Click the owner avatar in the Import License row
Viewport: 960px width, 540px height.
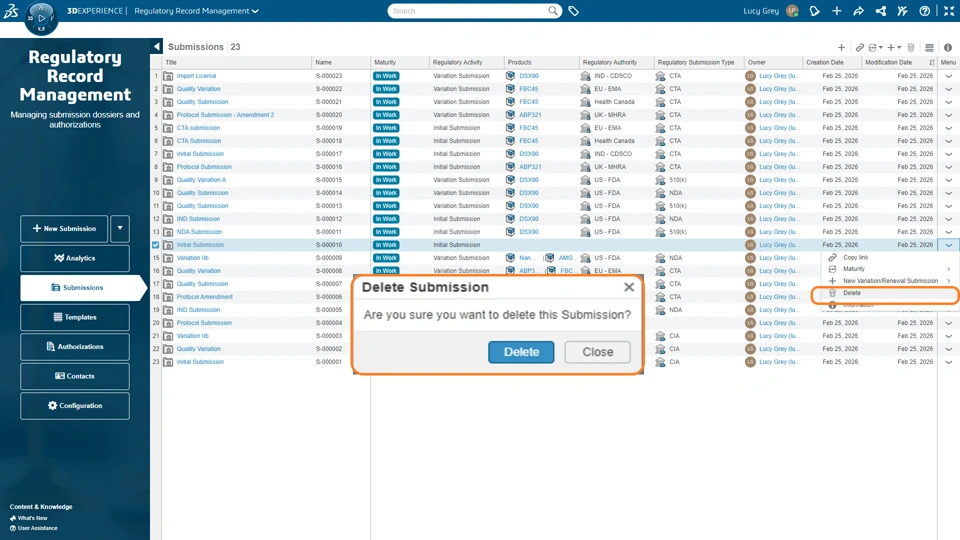point(750,76)
